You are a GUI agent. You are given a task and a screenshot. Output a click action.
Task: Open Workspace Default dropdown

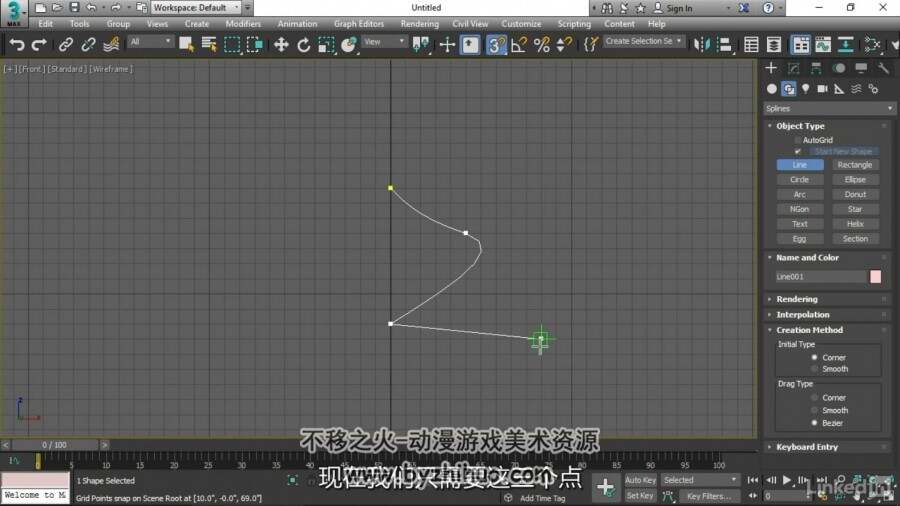tap(196, 7)
